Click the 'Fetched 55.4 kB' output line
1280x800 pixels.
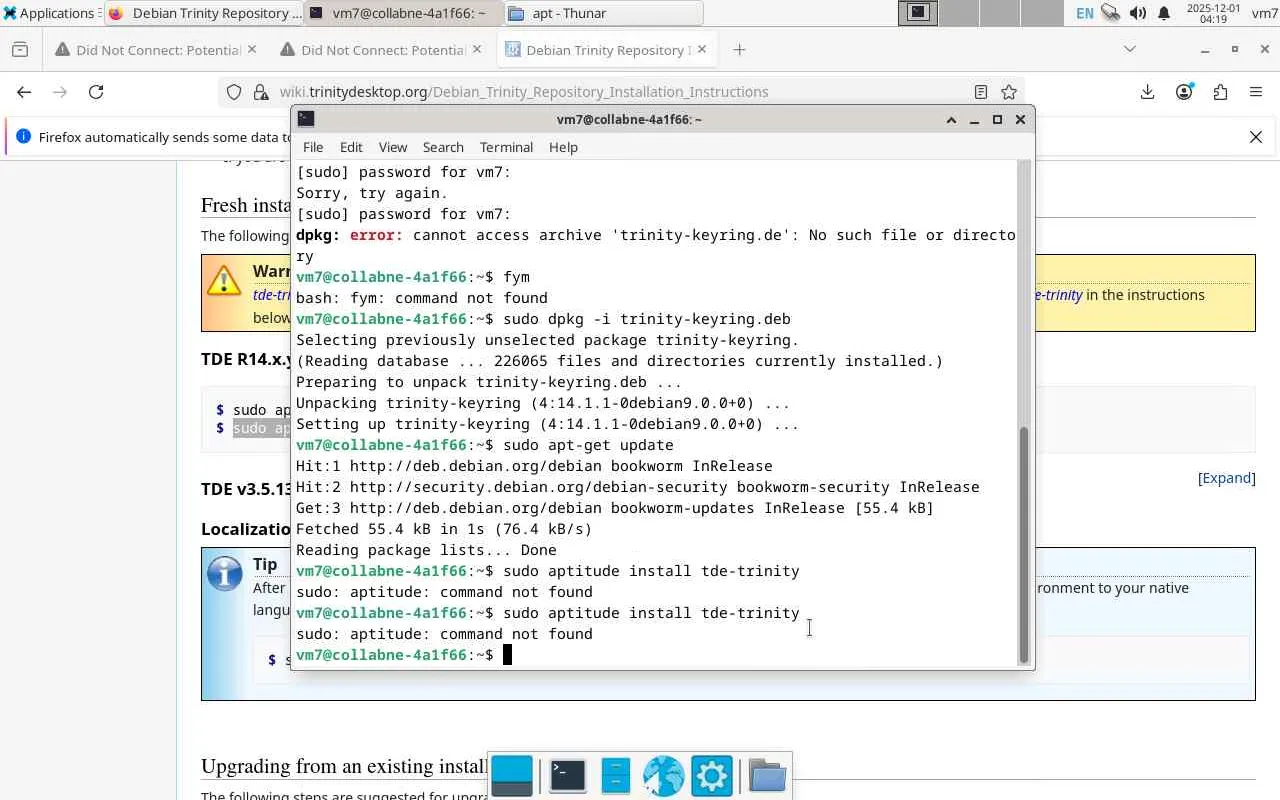[x=444, y=529]
